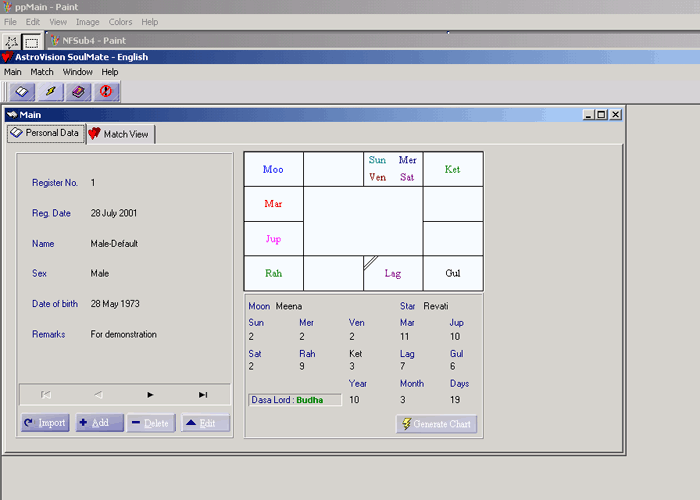Open the AstroVision Help menu
The image size is (700, 500).
(x=110, y=72)
